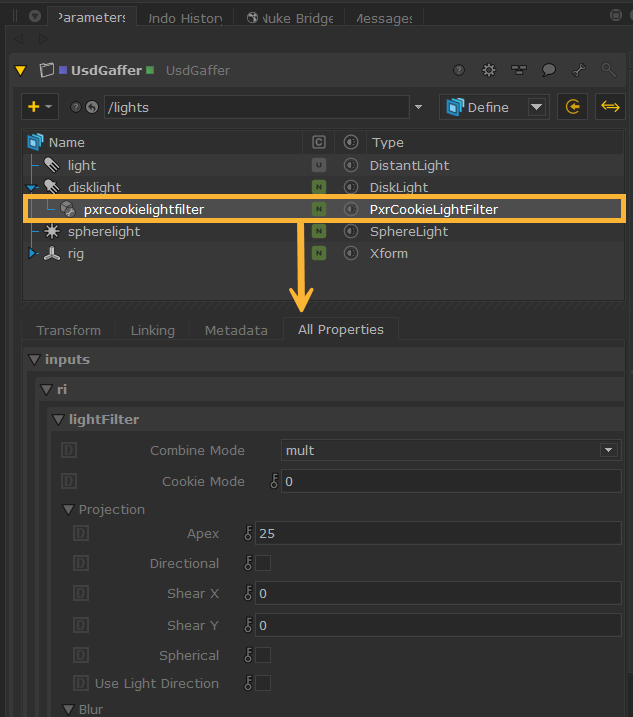The height and width of the screenshot is (717, 633).
Task: Click the magnifier search icon in header
Action: pyautogui.click(x=608, y=70)
